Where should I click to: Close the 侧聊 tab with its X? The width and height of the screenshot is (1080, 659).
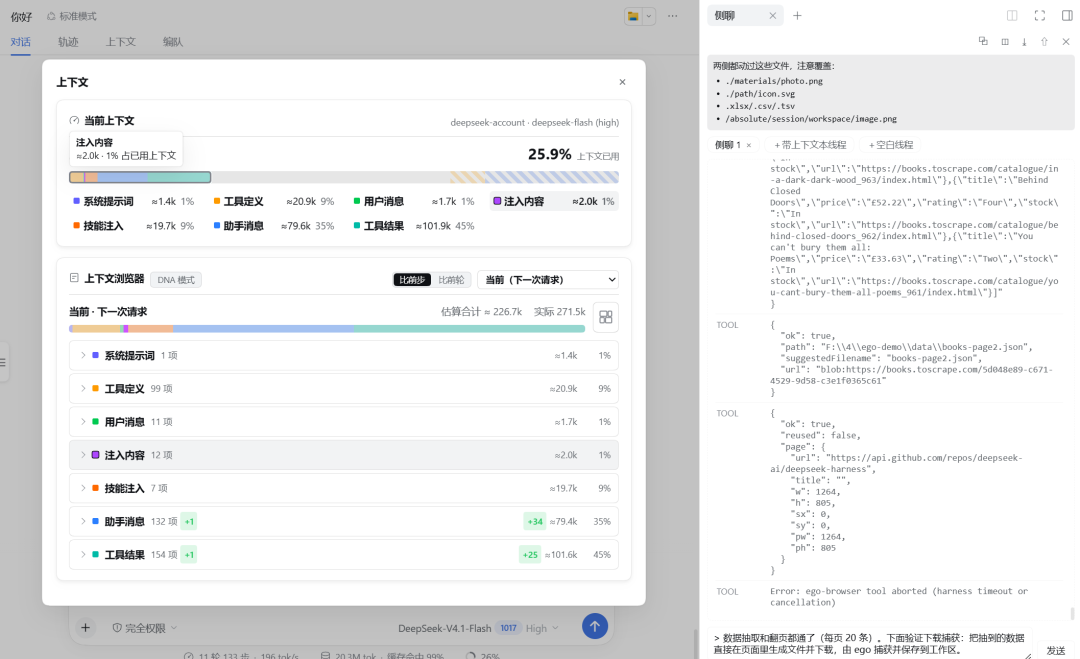click(772, 16)
